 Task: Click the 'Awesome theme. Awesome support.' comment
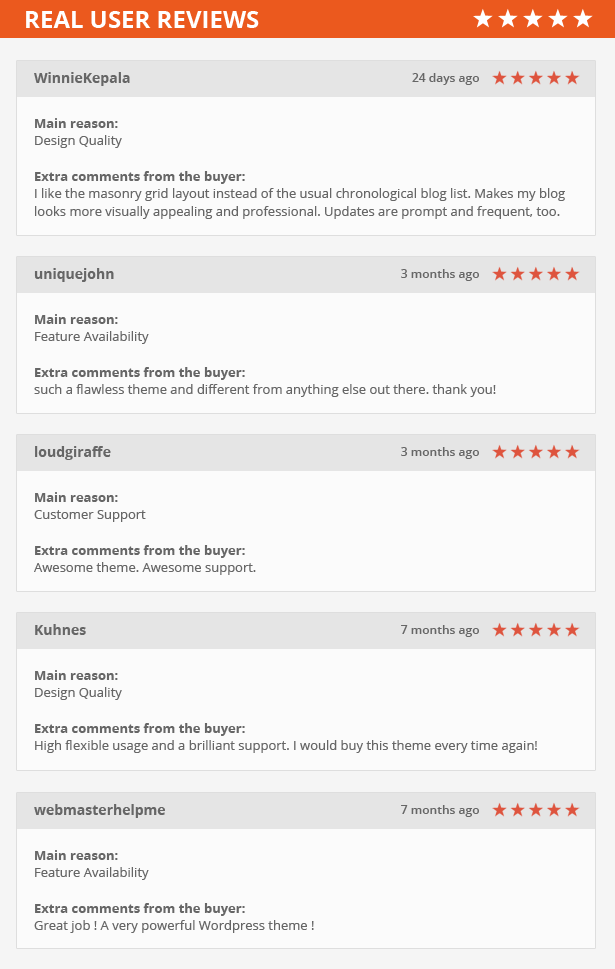click(x=145, y=567)
